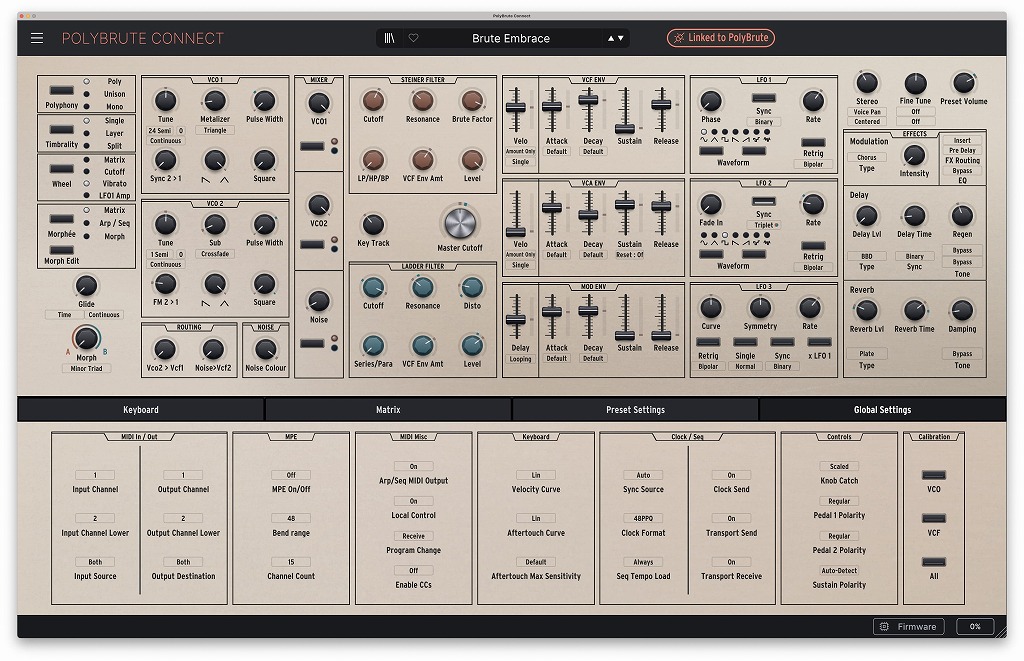The width and height of the screenshot is (1024, 661).
Task: Click the VCO calibration button
Action: [934, 476]
